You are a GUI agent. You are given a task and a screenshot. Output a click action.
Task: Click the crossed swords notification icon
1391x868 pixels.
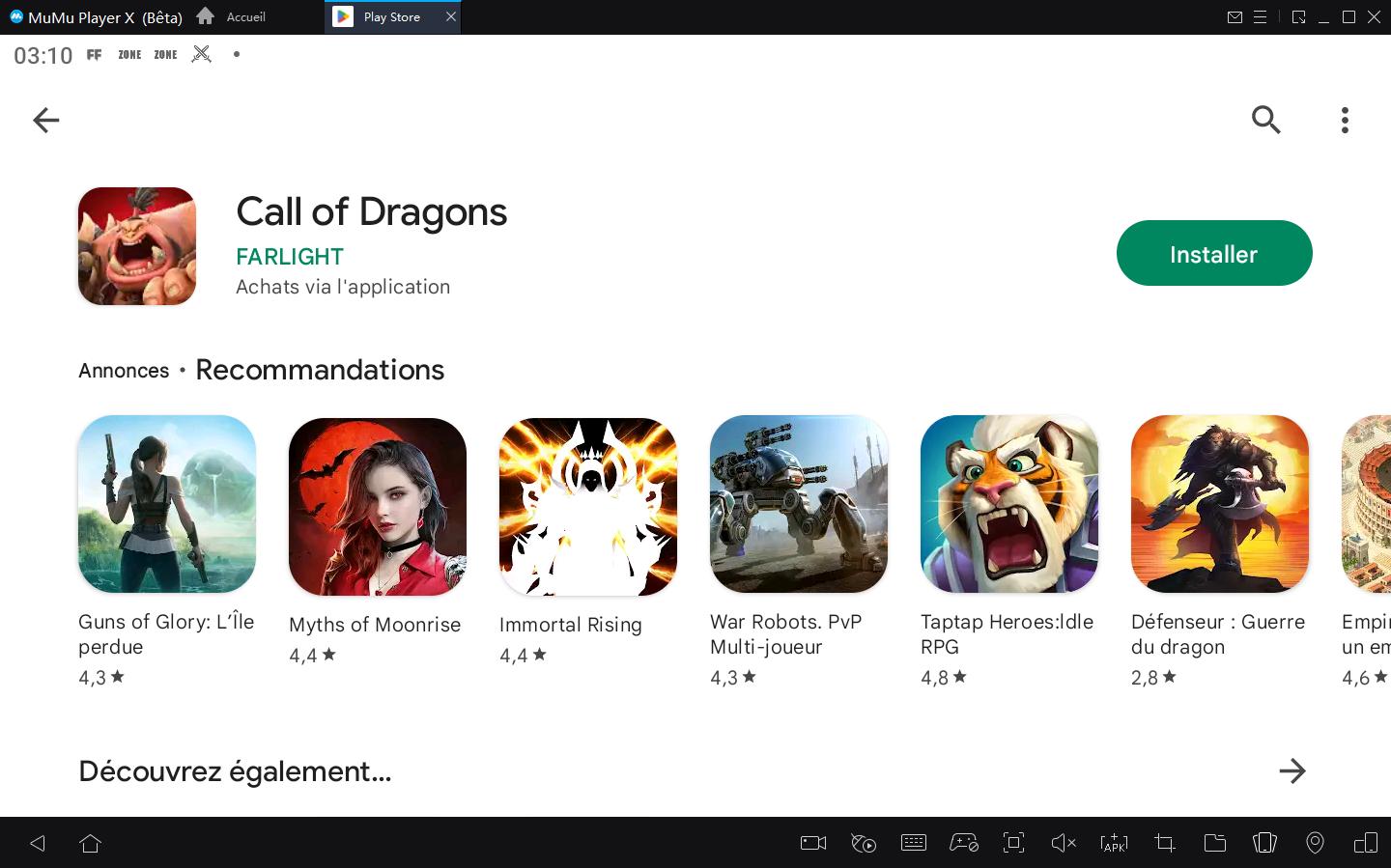tap(201, 54)
